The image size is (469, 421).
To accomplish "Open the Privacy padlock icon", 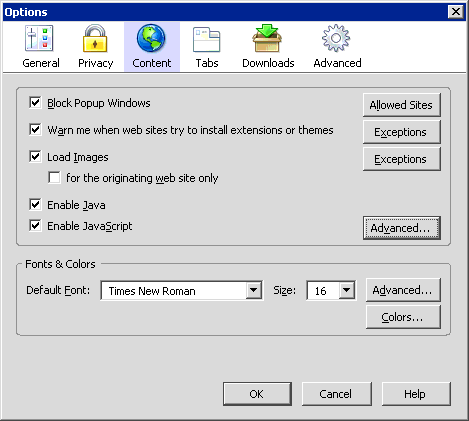I will (x=95, y=38).
